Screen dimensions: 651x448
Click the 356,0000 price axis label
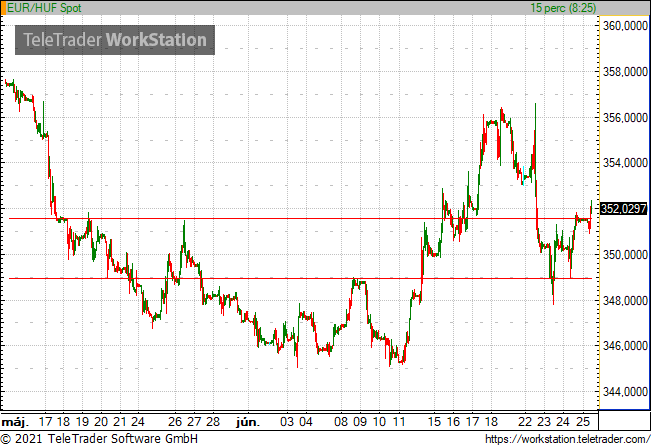point(625,118)
